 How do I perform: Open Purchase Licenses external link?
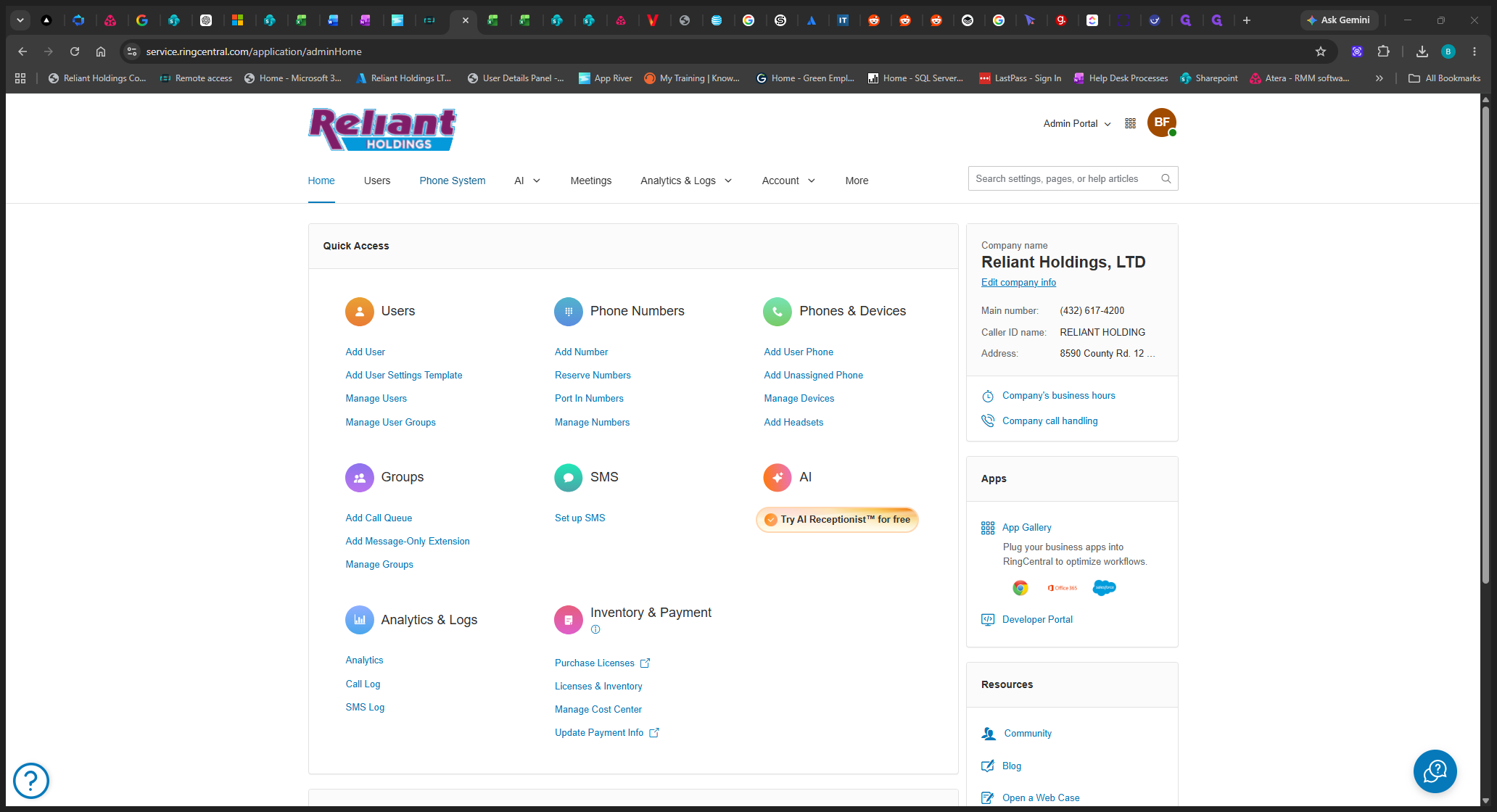602,663
